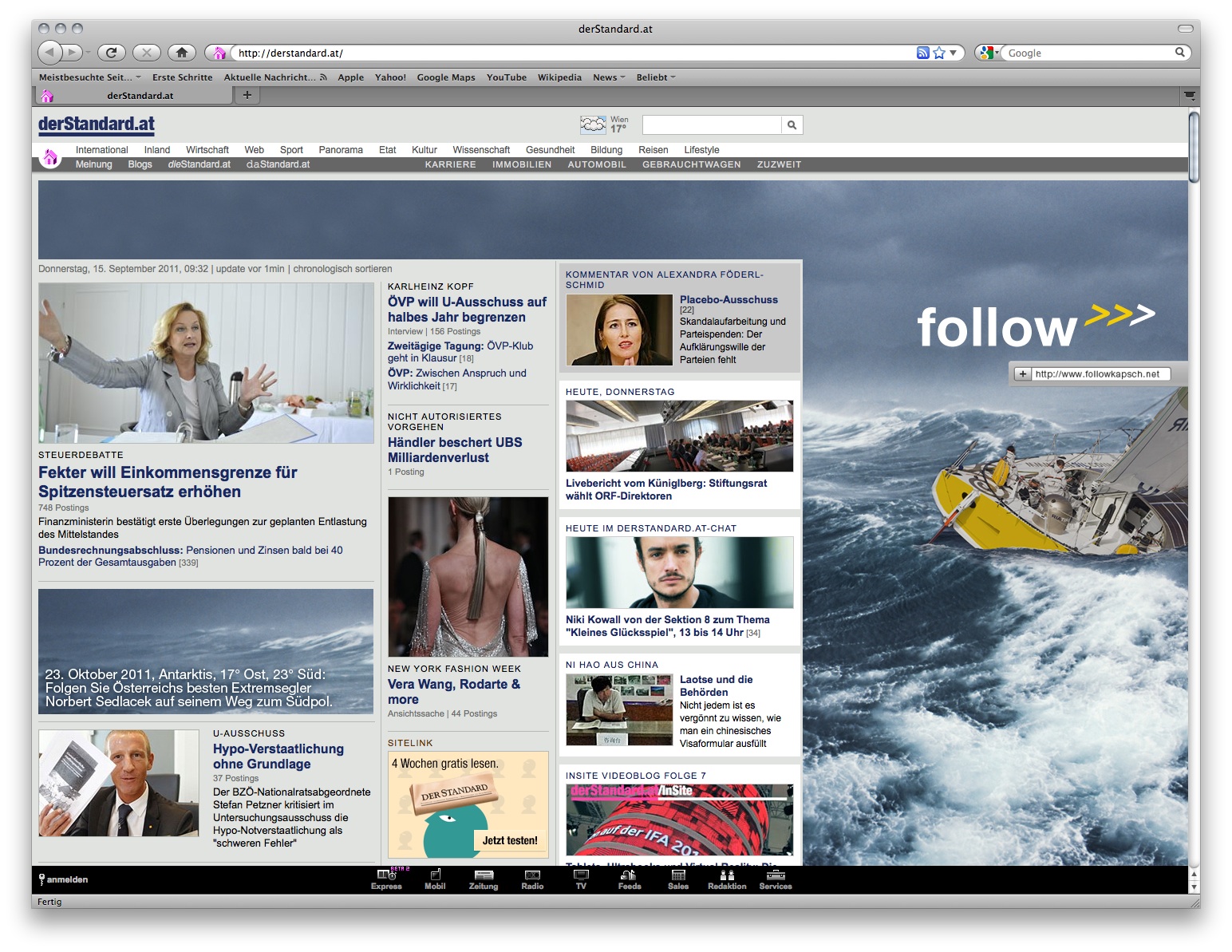Image resolution: width=1232 pixels, height=952 pixels.
Task: Open the bookmark star dropdown arrow
Action: [953, 53]
